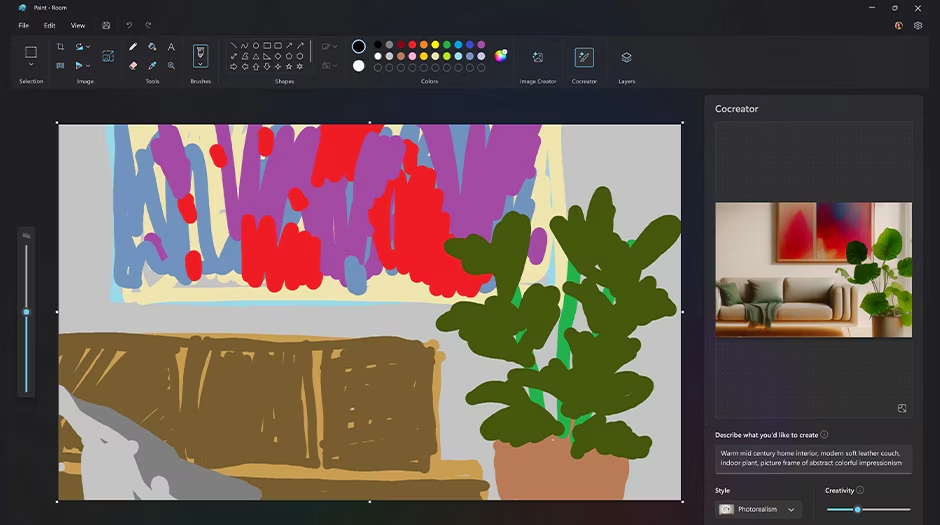
Task: Click the Undo button
Action: pyautogui.click(x=129, y=25)
